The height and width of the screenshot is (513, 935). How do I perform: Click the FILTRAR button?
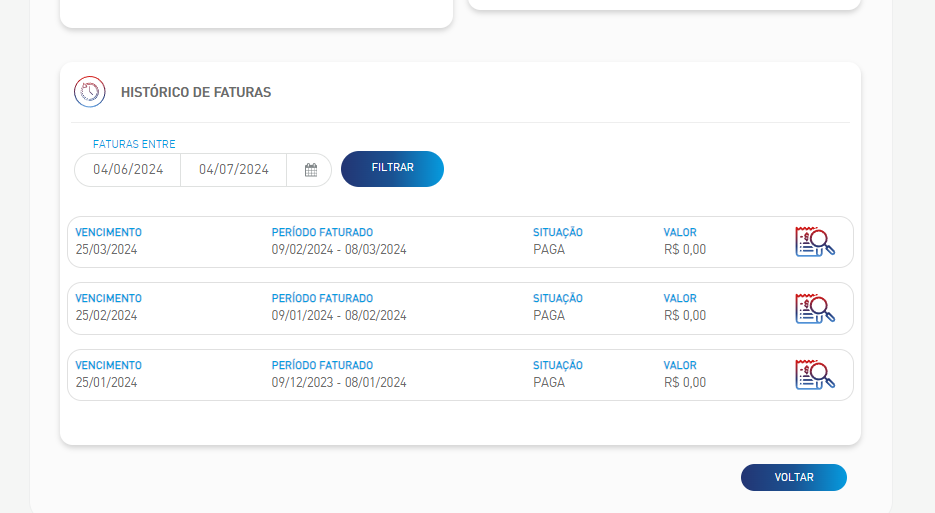pyautogui.click(x=392, y=169)
